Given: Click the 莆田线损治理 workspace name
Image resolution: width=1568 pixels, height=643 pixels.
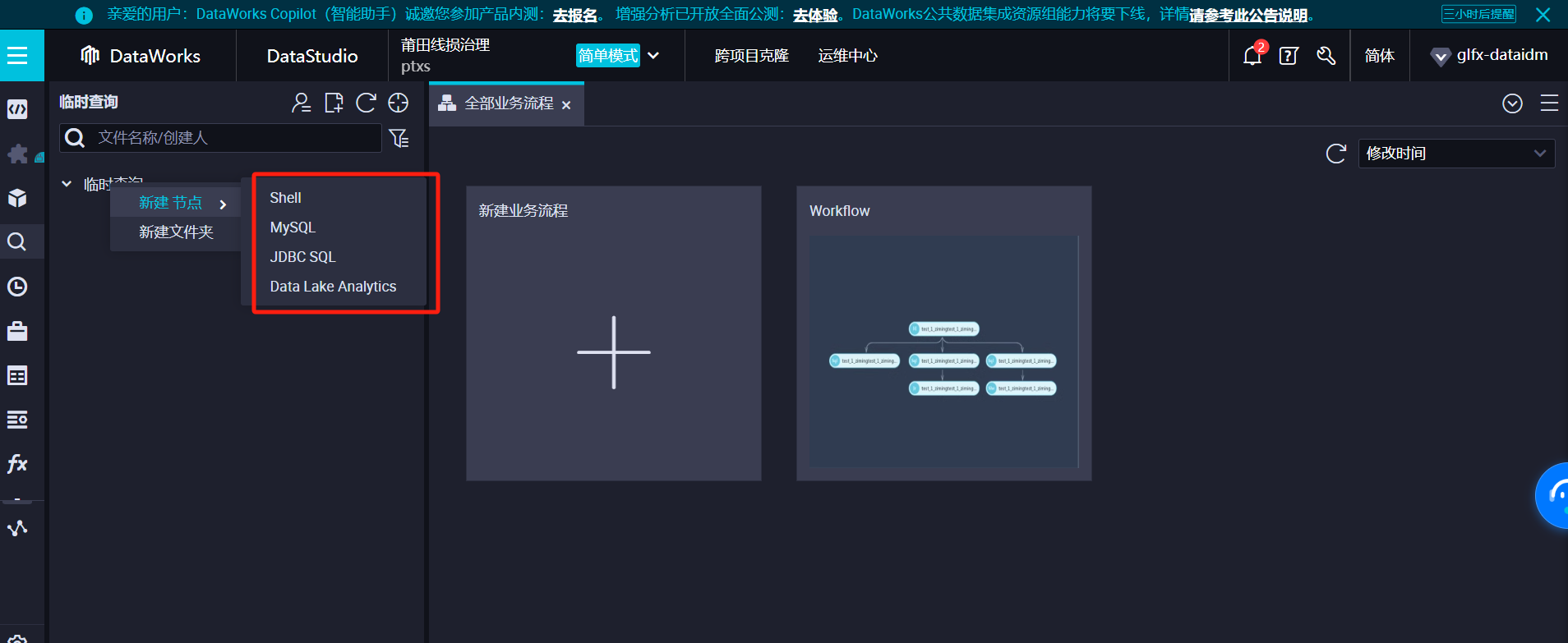Looking at the screenshot, I should coord(445,45).
